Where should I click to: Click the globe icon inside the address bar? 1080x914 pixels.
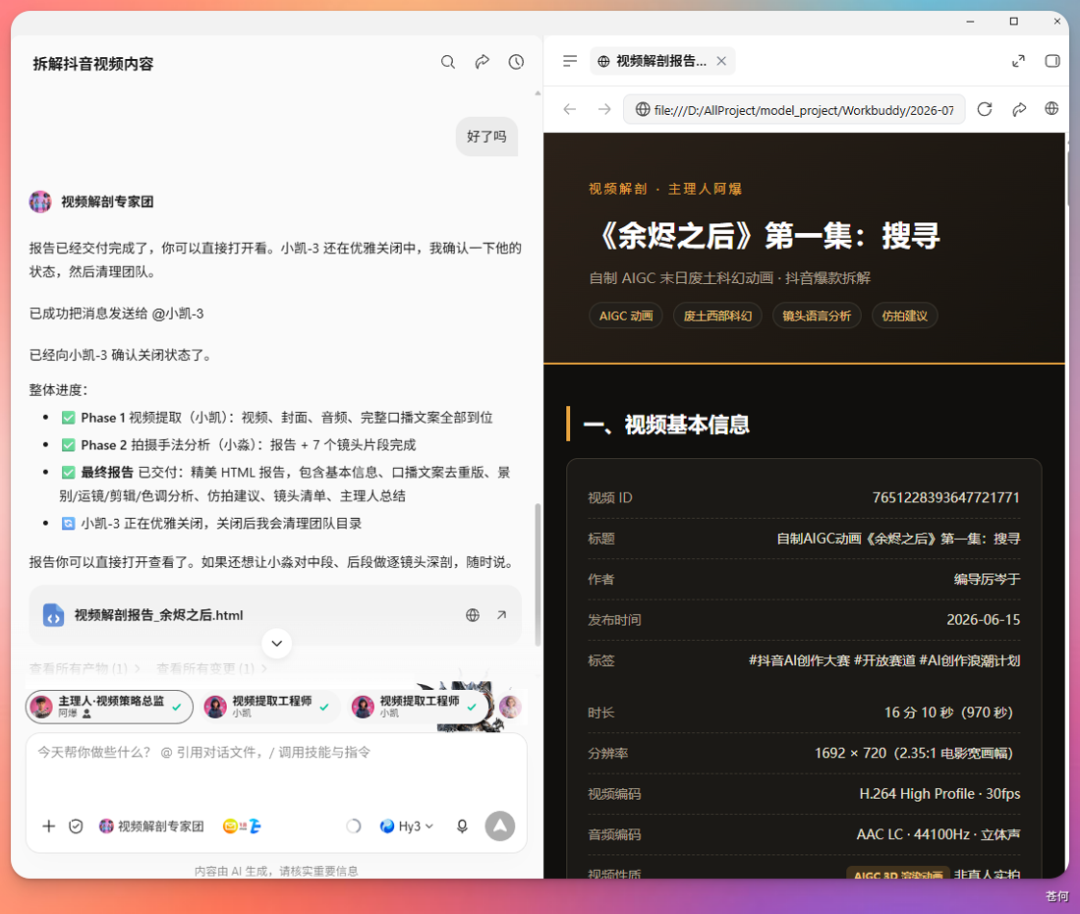[x=642, y=110]
